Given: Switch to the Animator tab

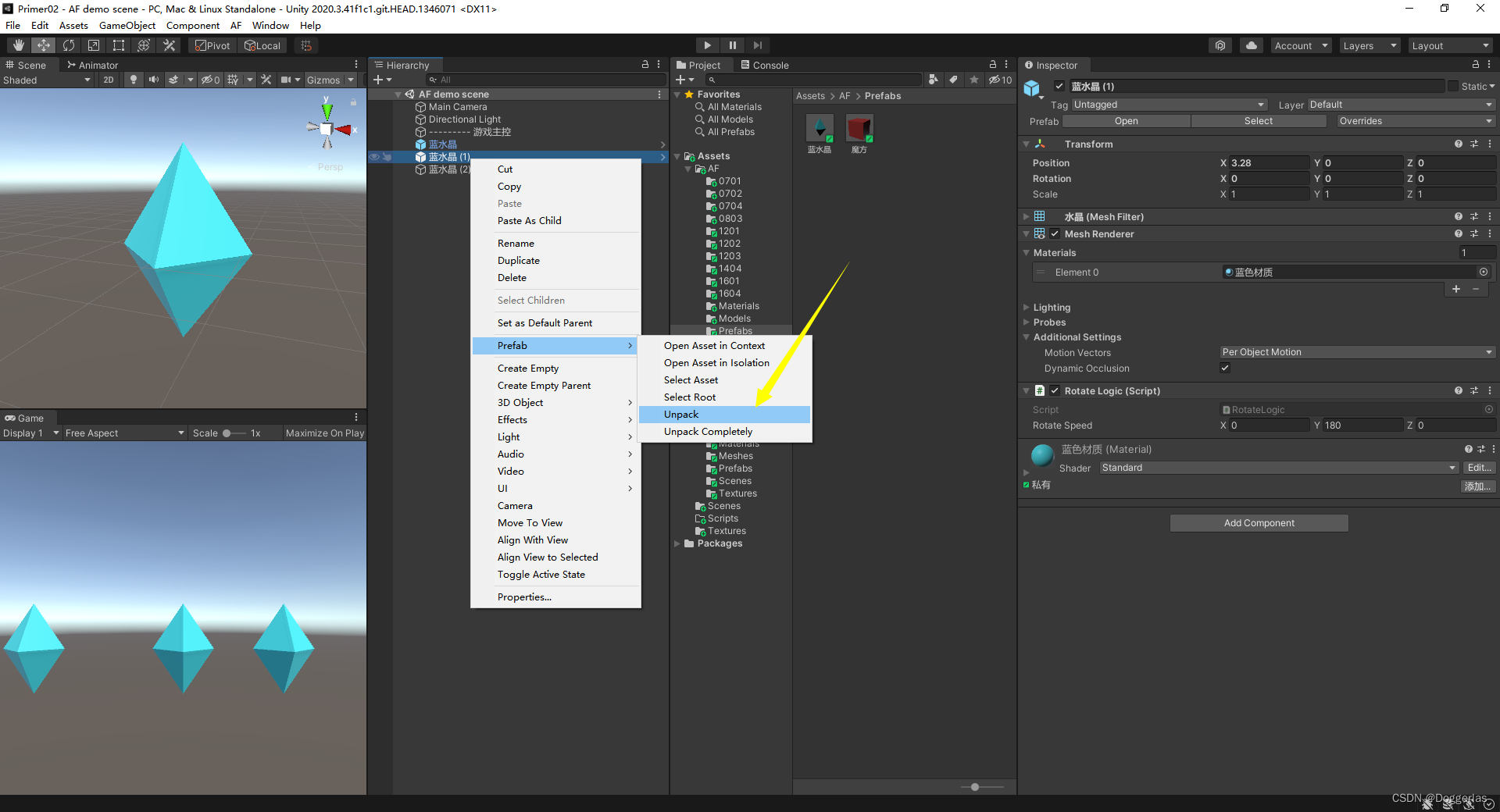Looking at the screenshot, I should [x=92, y=65].
